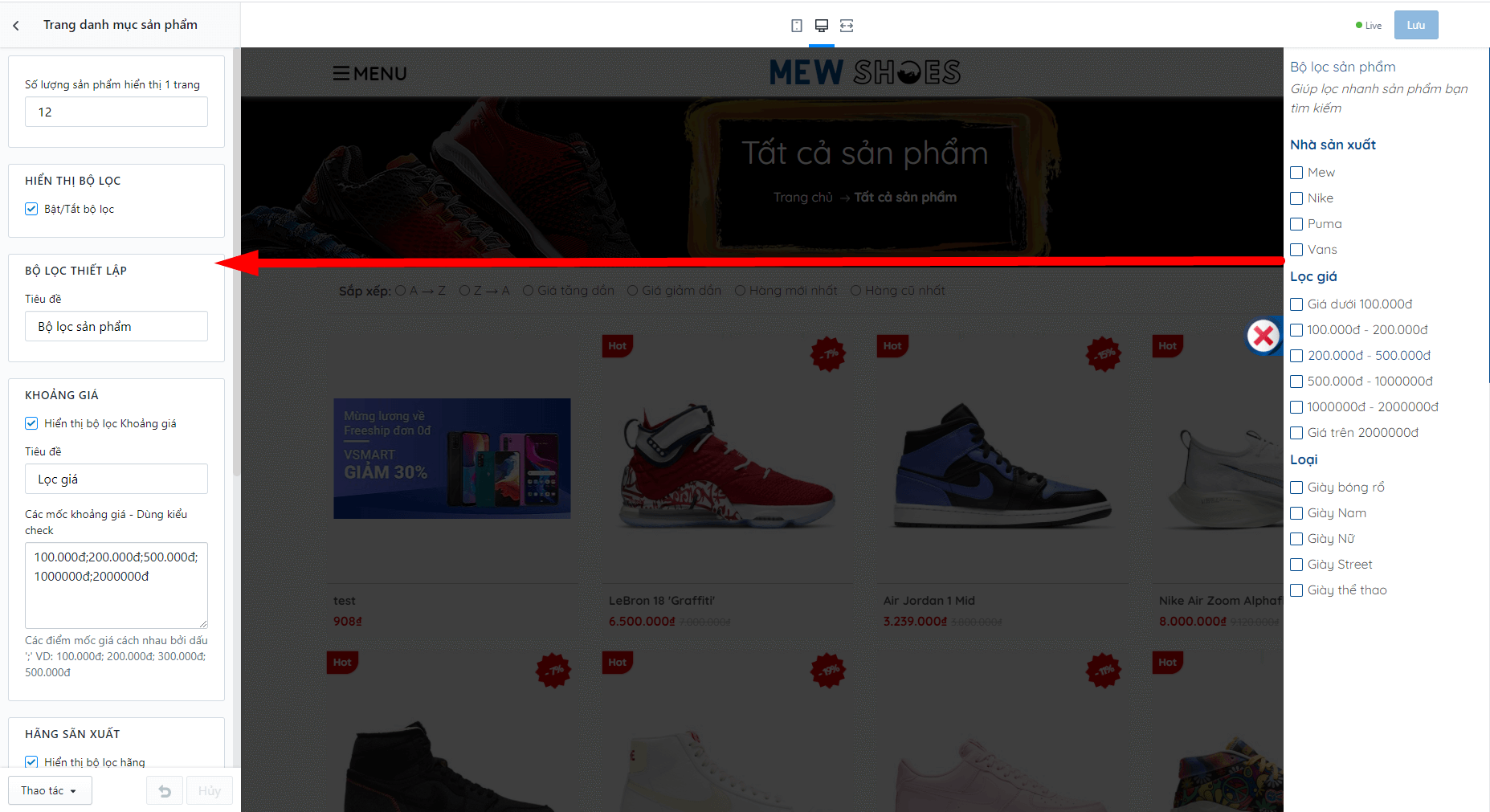
Task: Select Giá giảm dần sort option
Action: click(x=633, y=291)
